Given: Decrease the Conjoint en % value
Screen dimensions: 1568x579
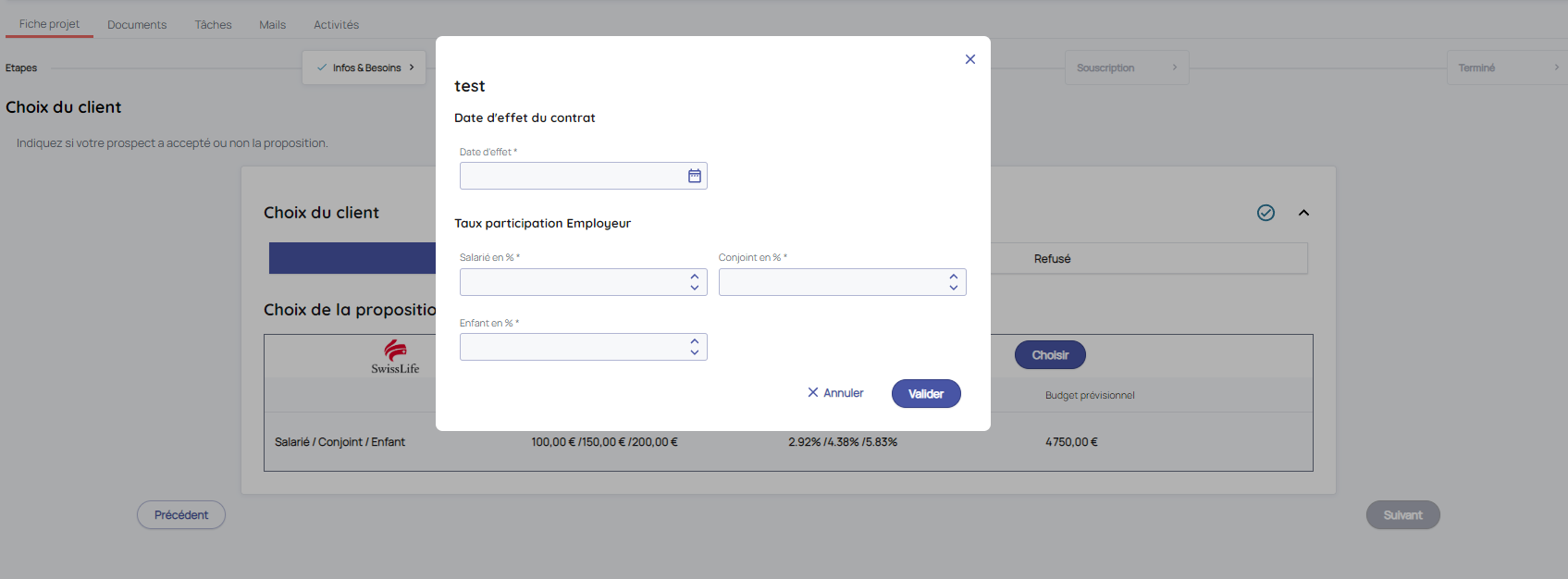Looking at the screenshot, I should tap(953, 288).
